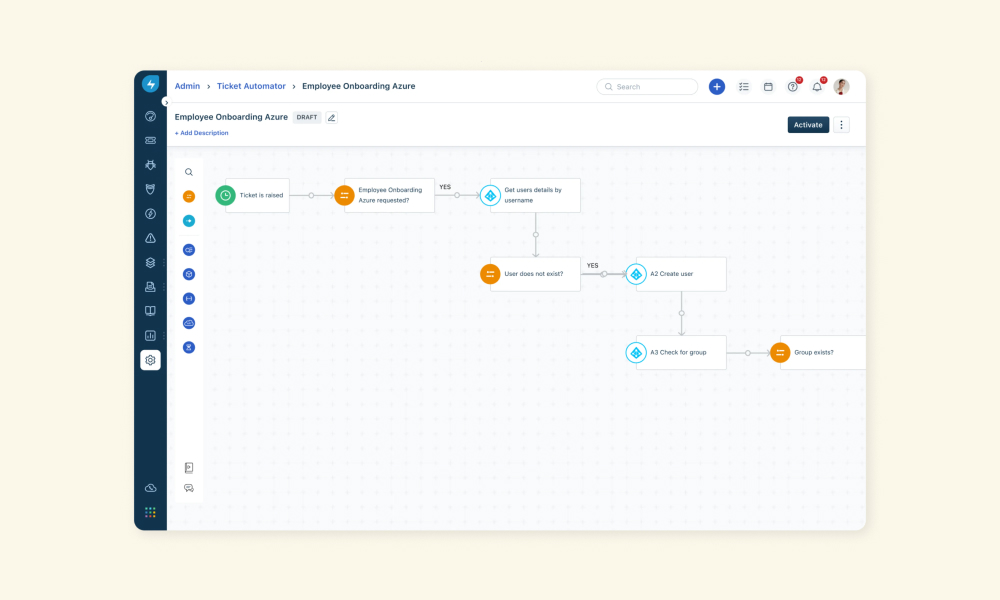Open the Changes shield icon in sidebar
Screen dimensions: 1000x600
[151, 189]
